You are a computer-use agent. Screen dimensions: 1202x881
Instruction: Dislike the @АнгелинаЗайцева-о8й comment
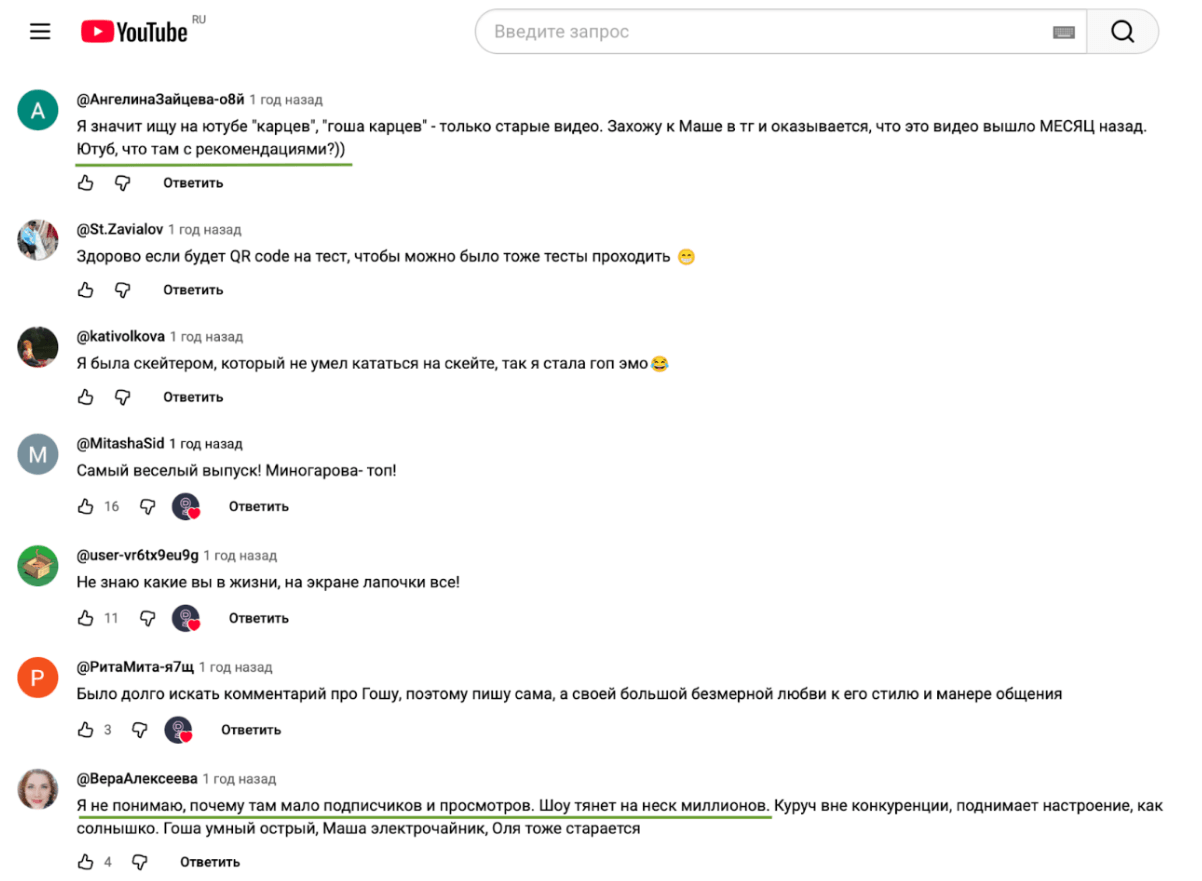123,183
